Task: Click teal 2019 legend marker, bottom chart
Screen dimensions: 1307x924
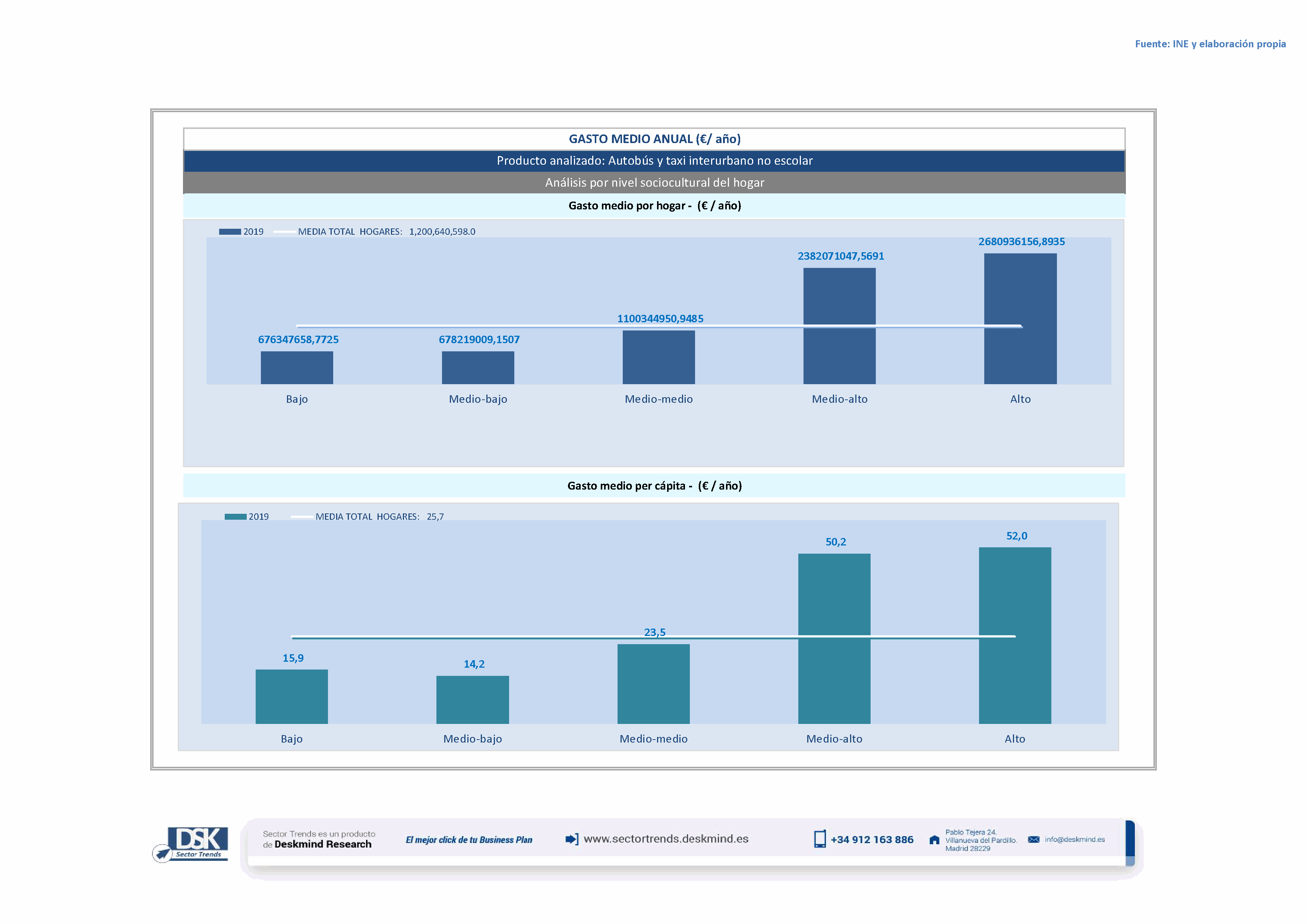Action: tap(235, 517)
